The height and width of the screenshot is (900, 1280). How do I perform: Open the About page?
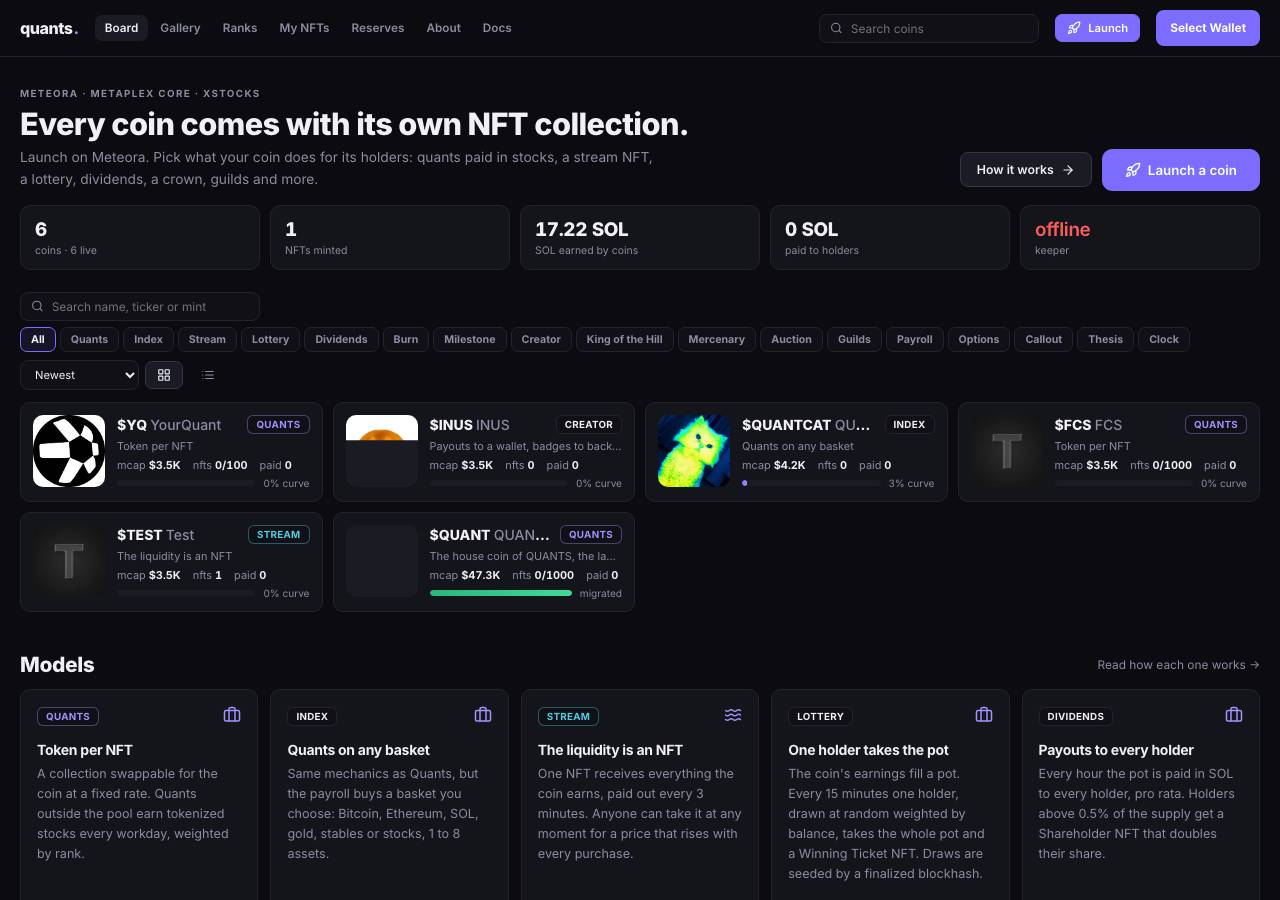pos(444,28)
